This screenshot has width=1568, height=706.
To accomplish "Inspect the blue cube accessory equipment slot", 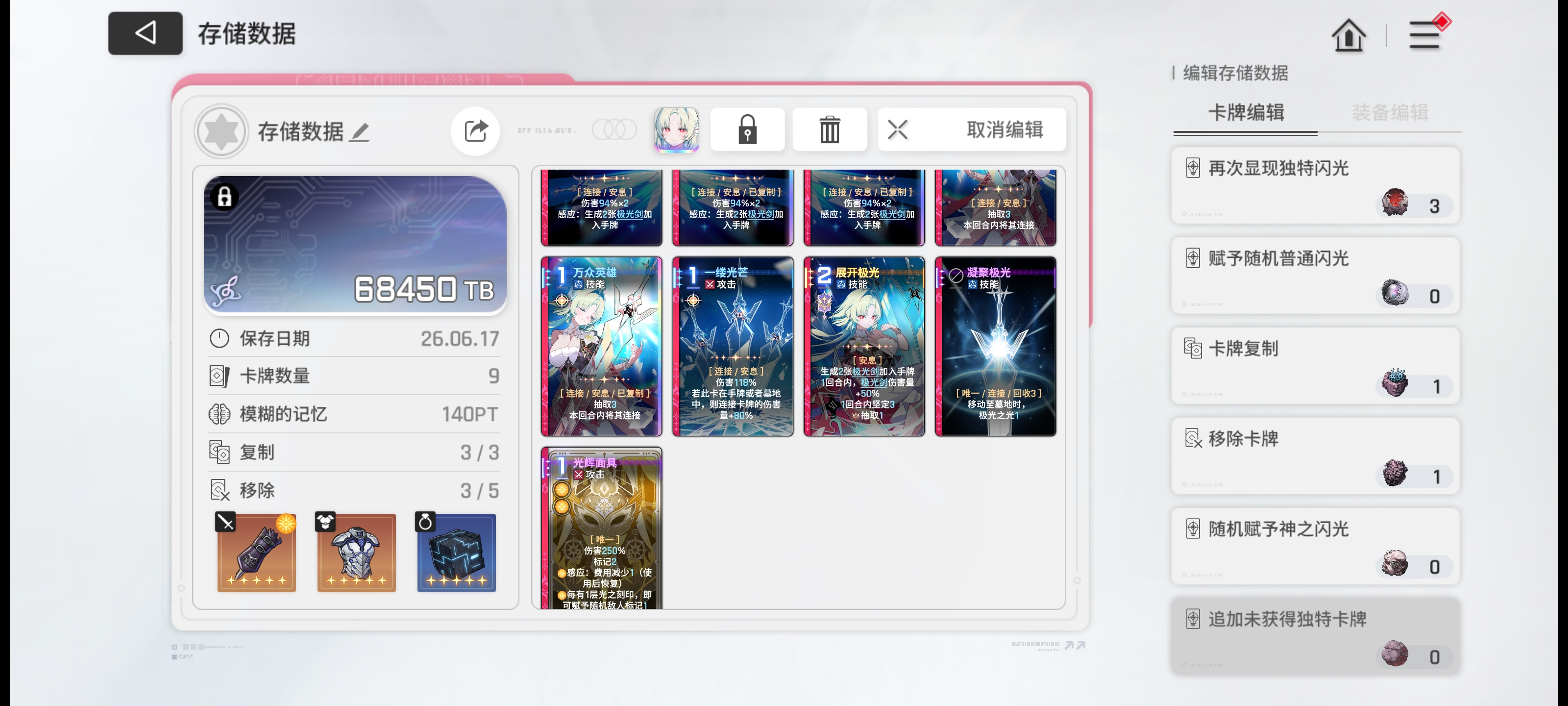I will tap(456, 553).
